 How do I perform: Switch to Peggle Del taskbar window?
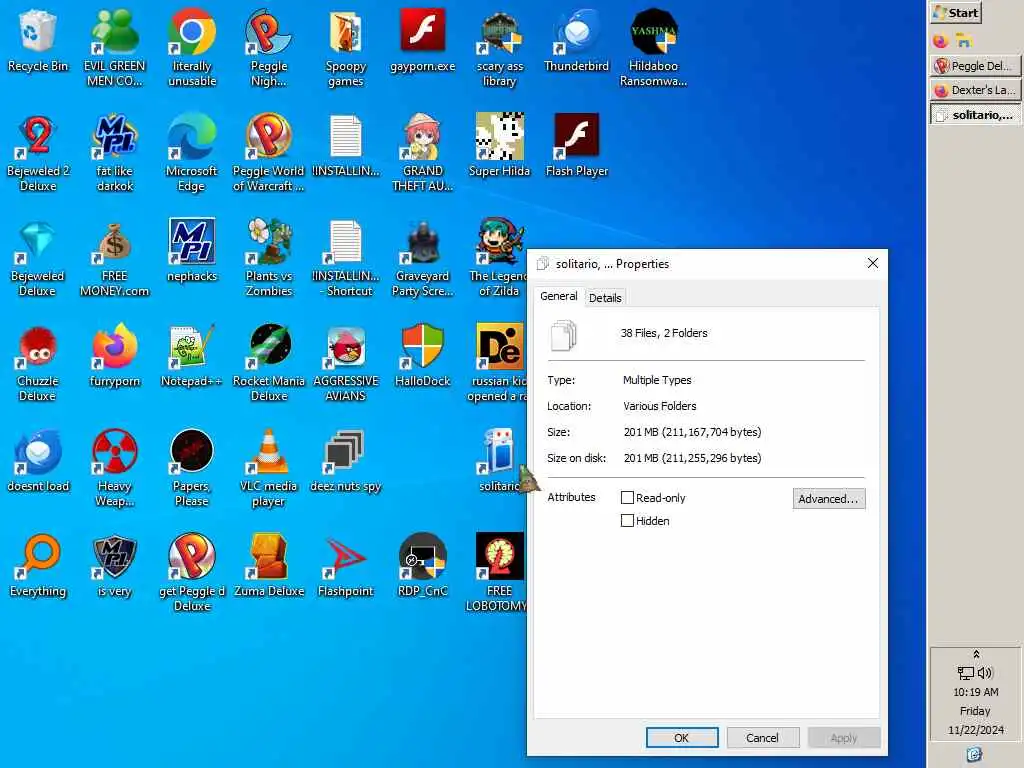point(975,65)
